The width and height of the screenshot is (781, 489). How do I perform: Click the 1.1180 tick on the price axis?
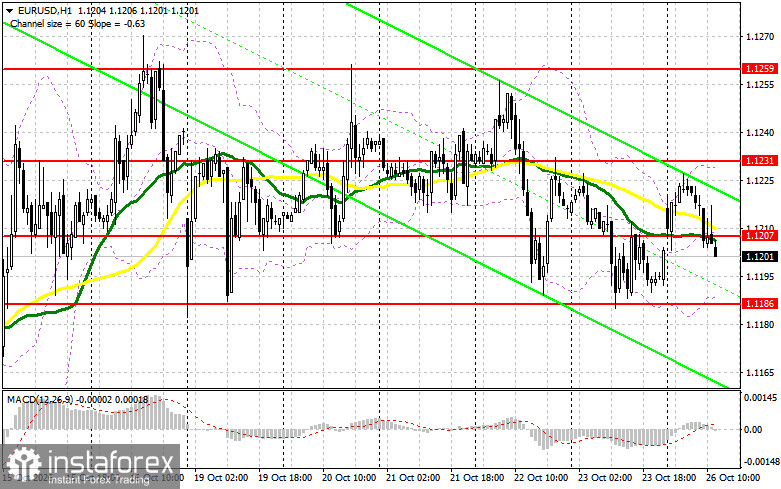point(760,324)
